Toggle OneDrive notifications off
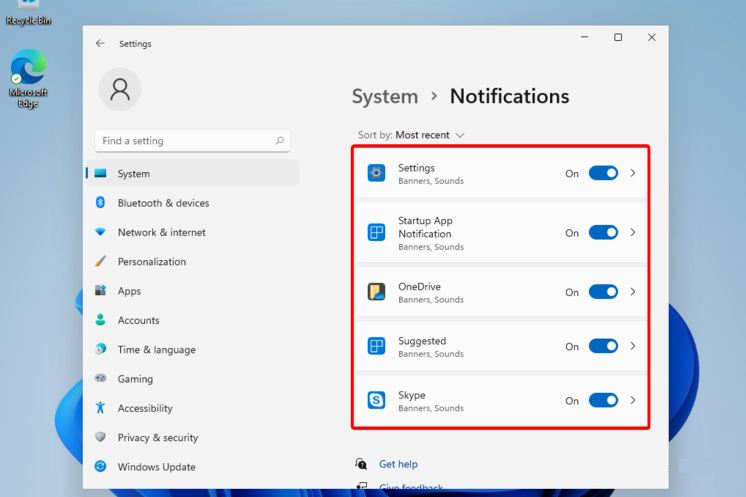Image resolution: width=746 pixels, height=497 pixels. (x=603, y=292)
